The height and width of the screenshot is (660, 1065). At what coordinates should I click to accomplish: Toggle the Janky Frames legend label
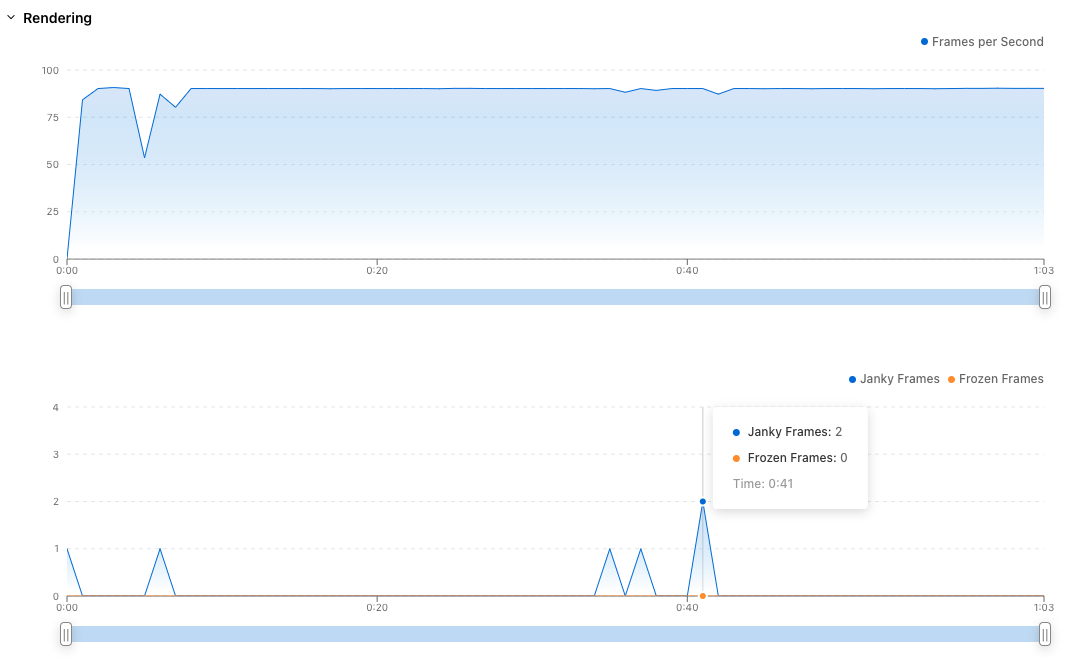[899, 379]
